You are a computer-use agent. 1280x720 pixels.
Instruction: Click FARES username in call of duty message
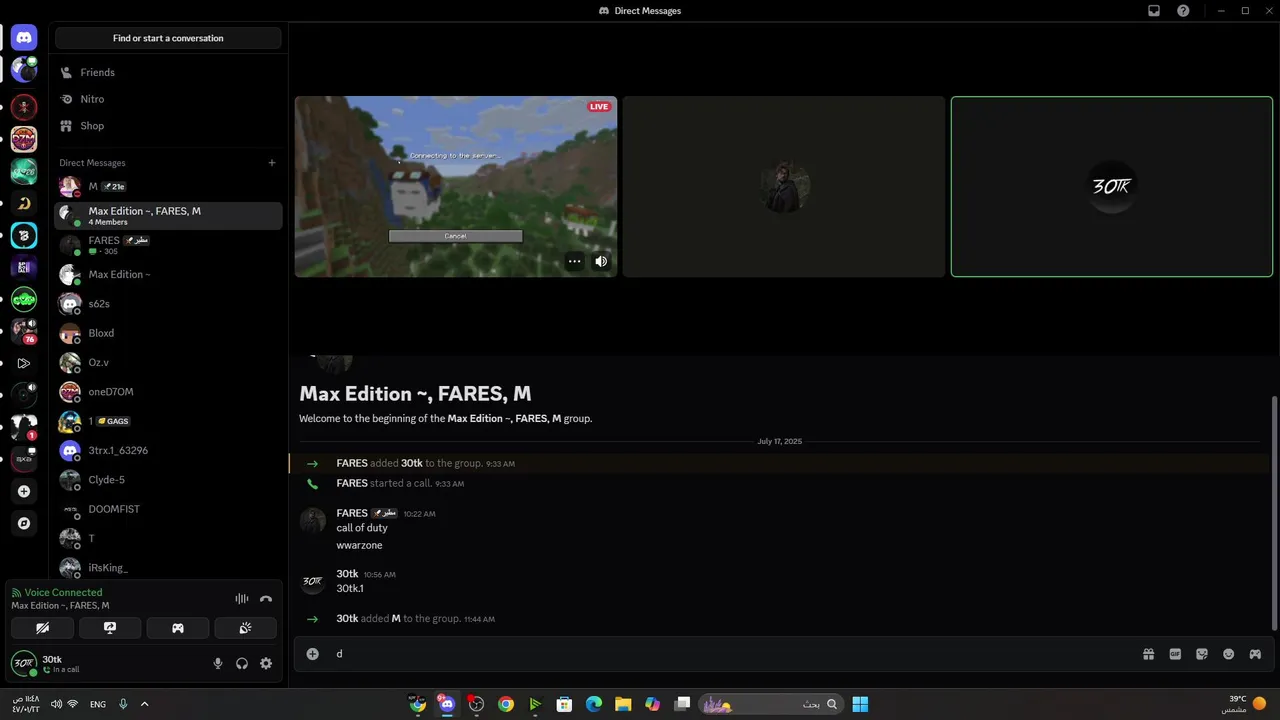[352, 513]
